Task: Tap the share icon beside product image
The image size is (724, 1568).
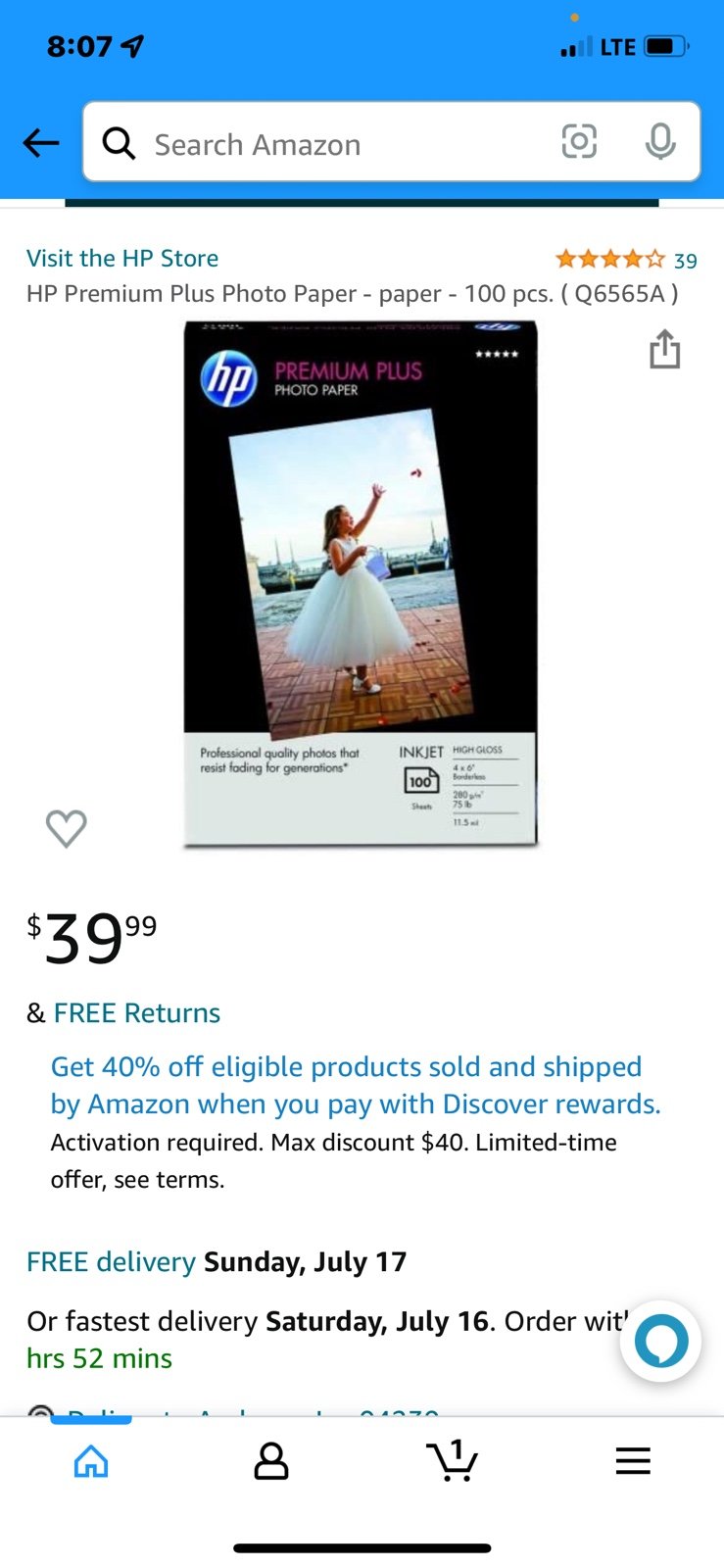Action: (664, 349)
